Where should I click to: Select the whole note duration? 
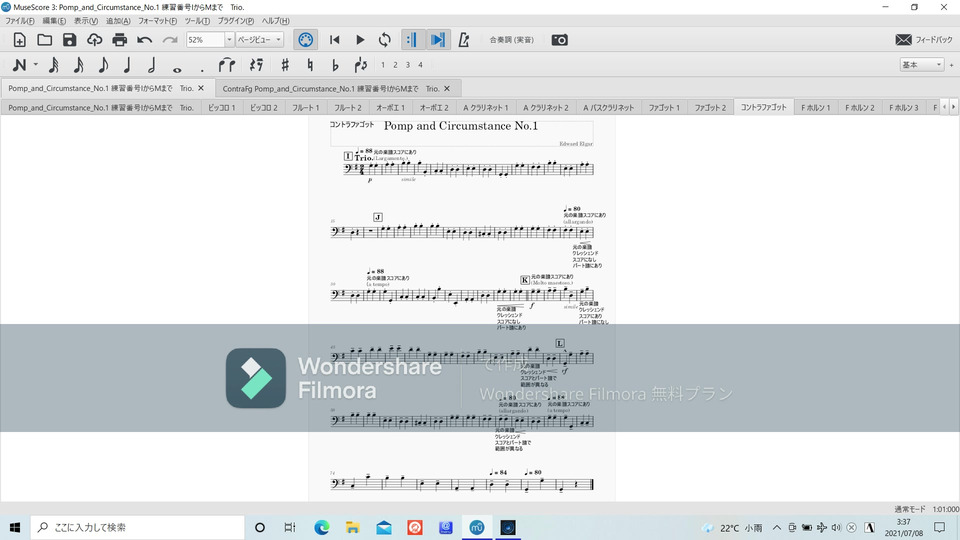coord(177,69)
